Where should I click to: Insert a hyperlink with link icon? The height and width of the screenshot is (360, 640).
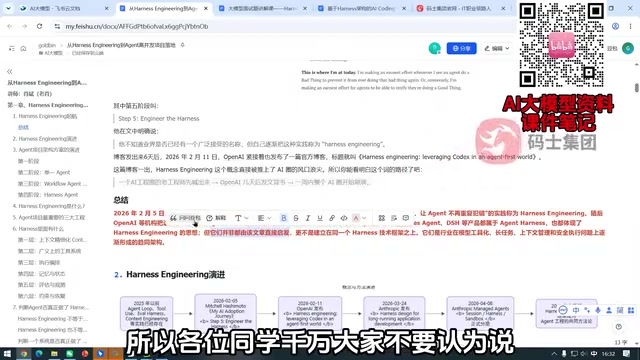[x=332, y=218]
